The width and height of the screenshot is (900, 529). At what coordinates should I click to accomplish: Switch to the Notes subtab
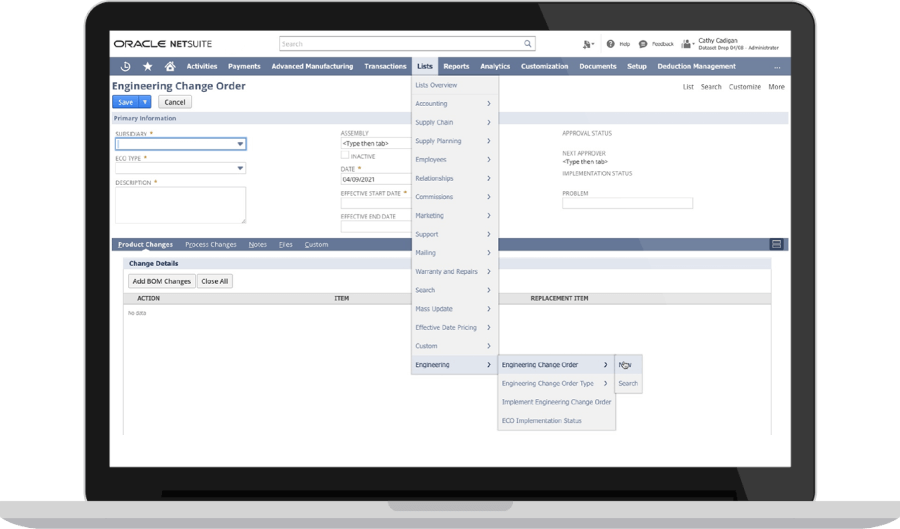click(x=258, y=244)
